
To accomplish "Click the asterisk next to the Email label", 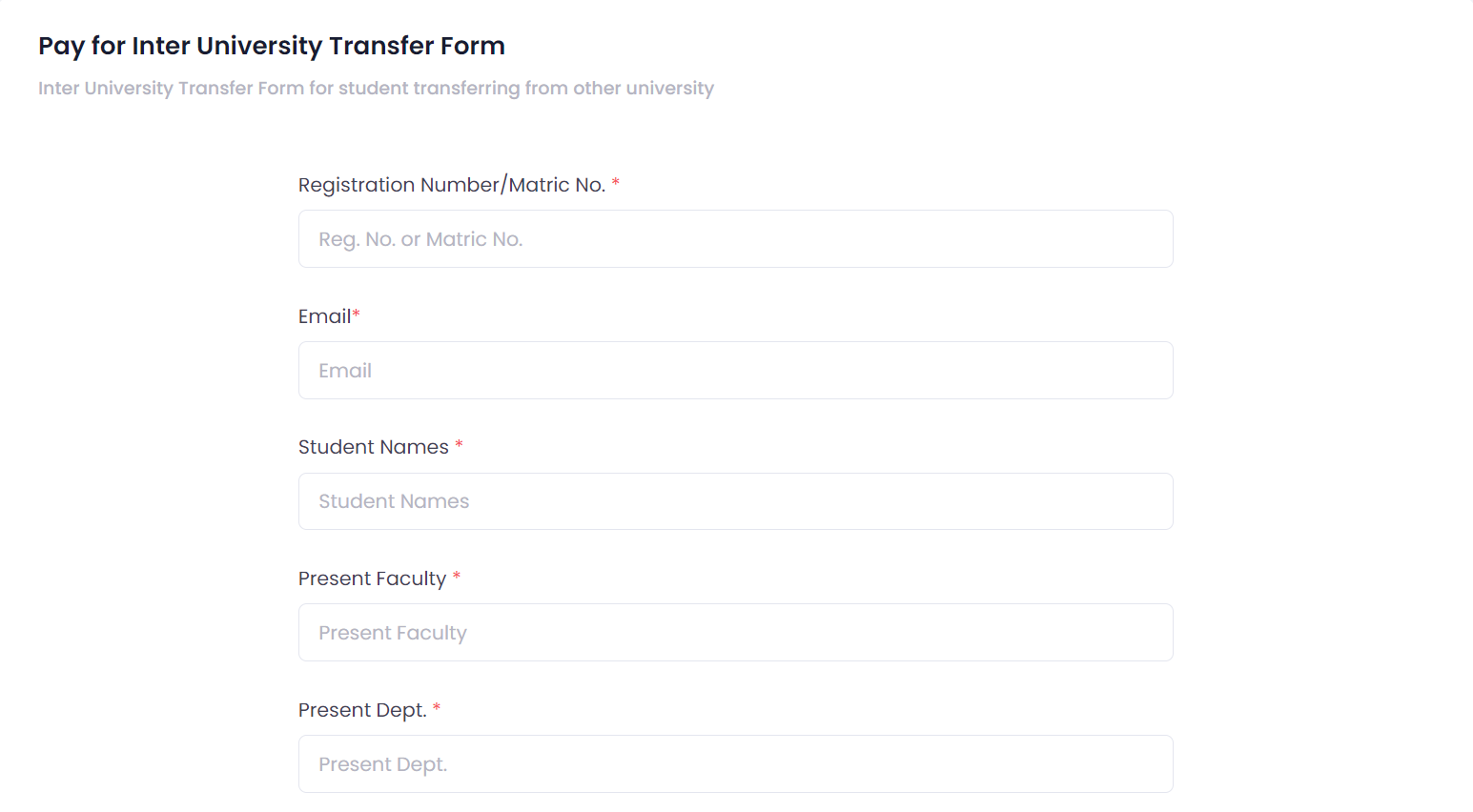I will [x=356, y=315].
